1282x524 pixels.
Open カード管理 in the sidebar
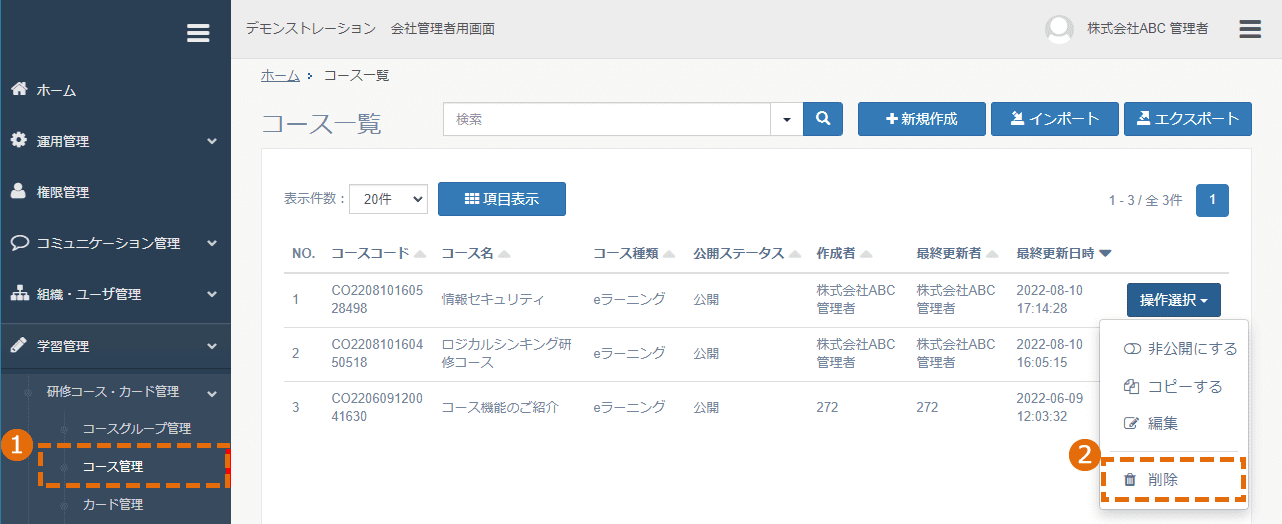point(113,505)
